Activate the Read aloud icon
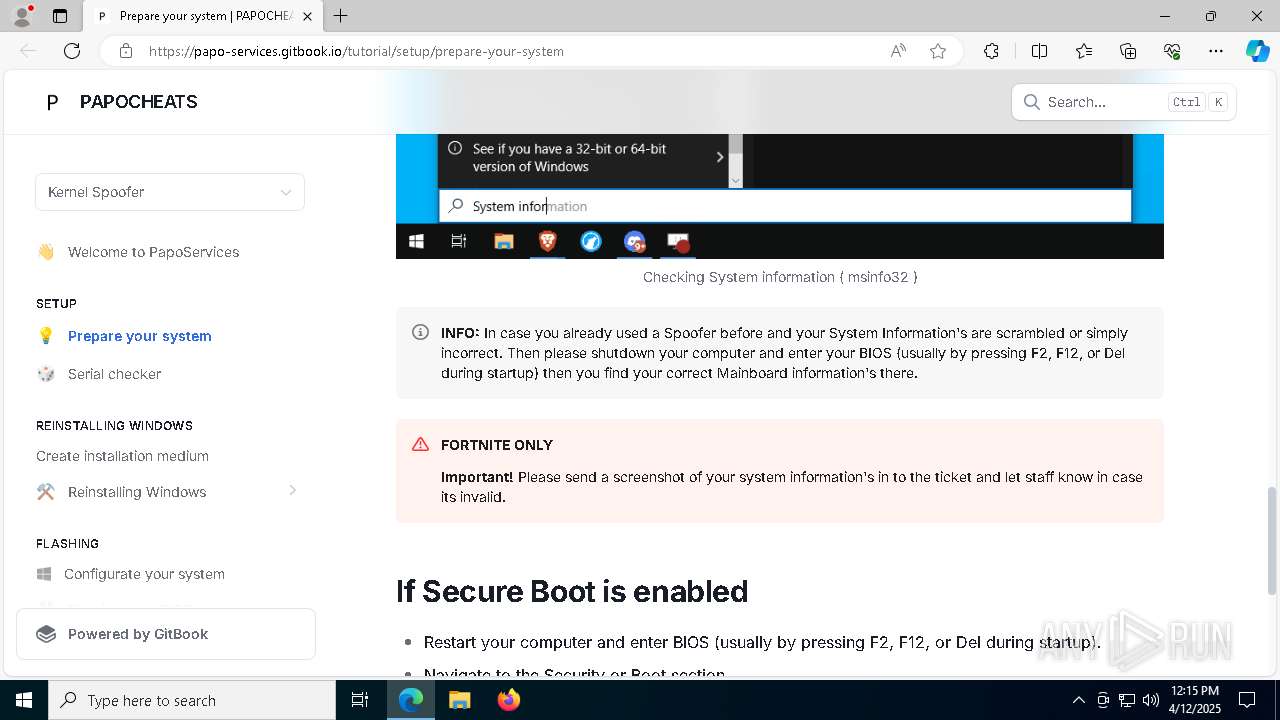Screen dimensions: 1280x720 pyautogui.click(x=898, y=51)
